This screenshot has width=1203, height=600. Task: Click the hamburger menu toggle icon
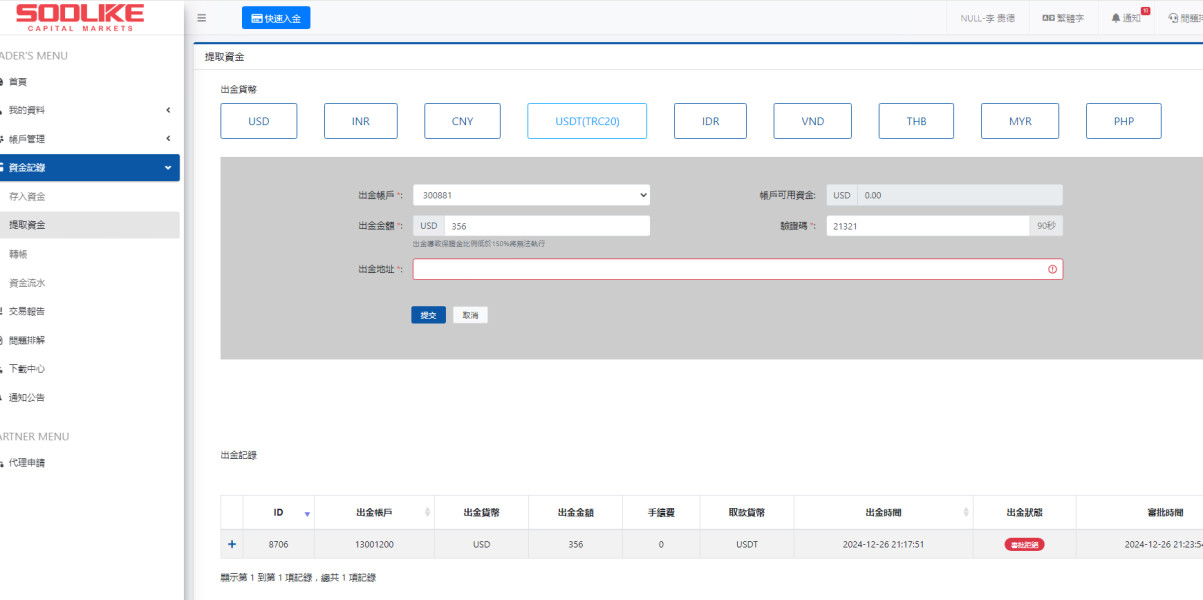202,18
